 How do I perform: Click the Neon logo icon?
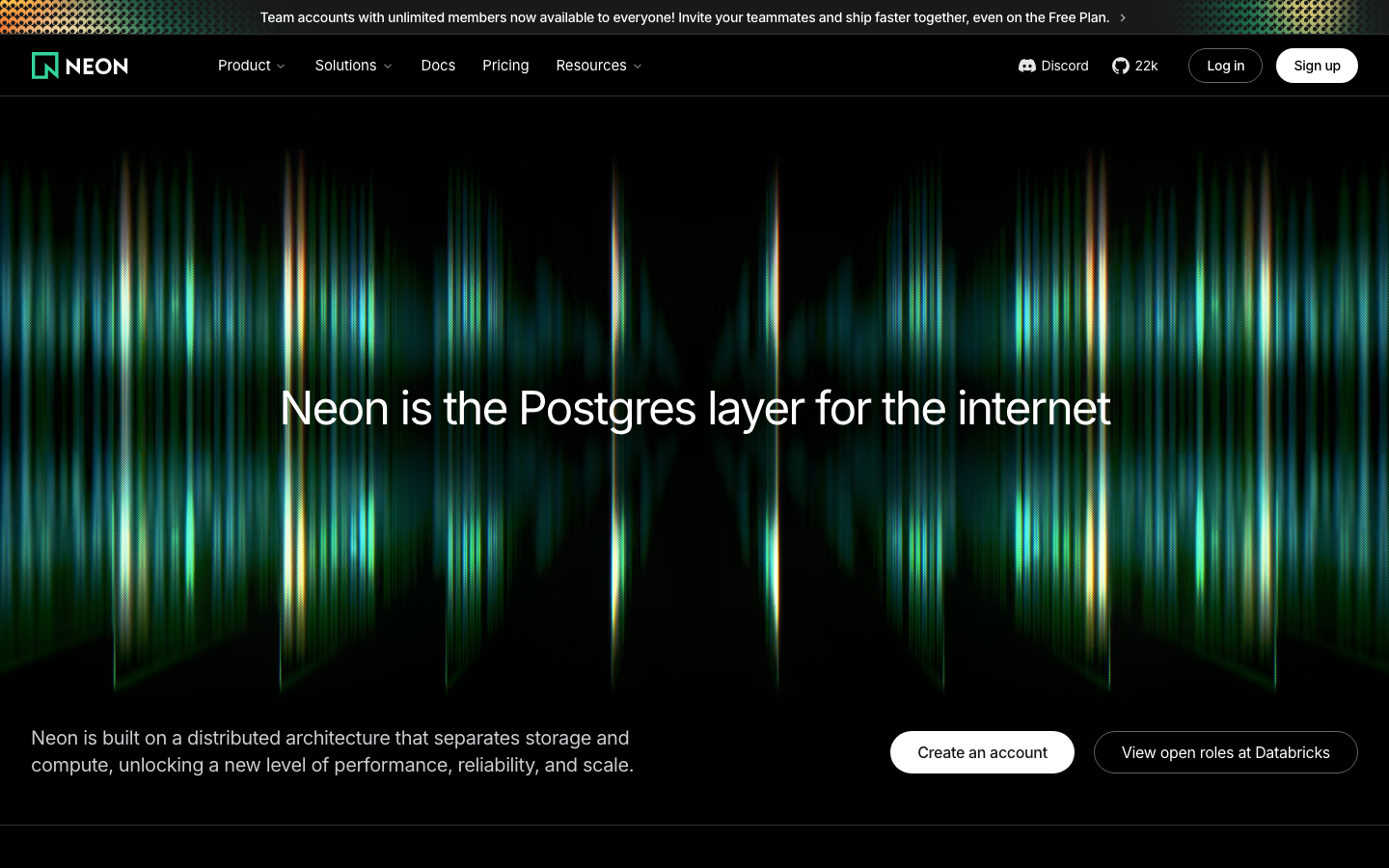45,66
